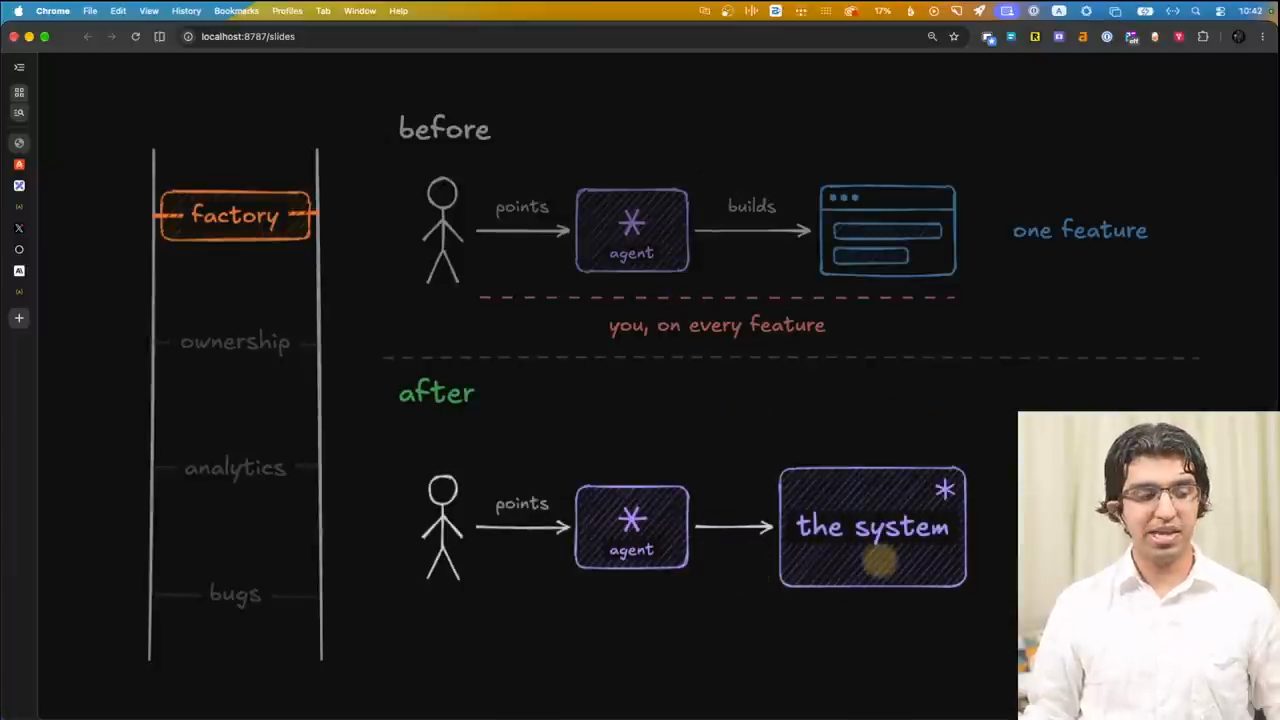1280x720 pixels.
Task: Bookmark this page with the star
Action: pyautogui.click(x=954, y=37)
